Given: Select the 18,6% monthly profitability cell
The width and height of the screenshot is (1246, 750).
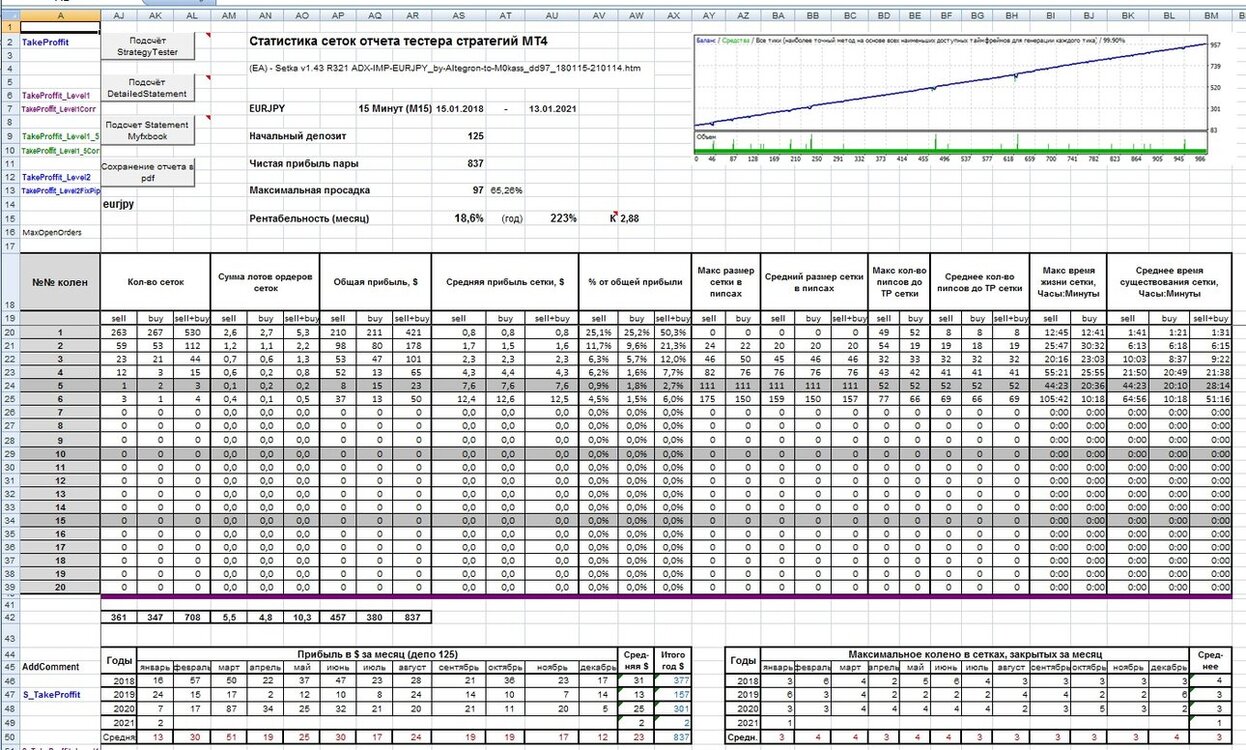Looking at the screenshot, I should coord(458,217).
